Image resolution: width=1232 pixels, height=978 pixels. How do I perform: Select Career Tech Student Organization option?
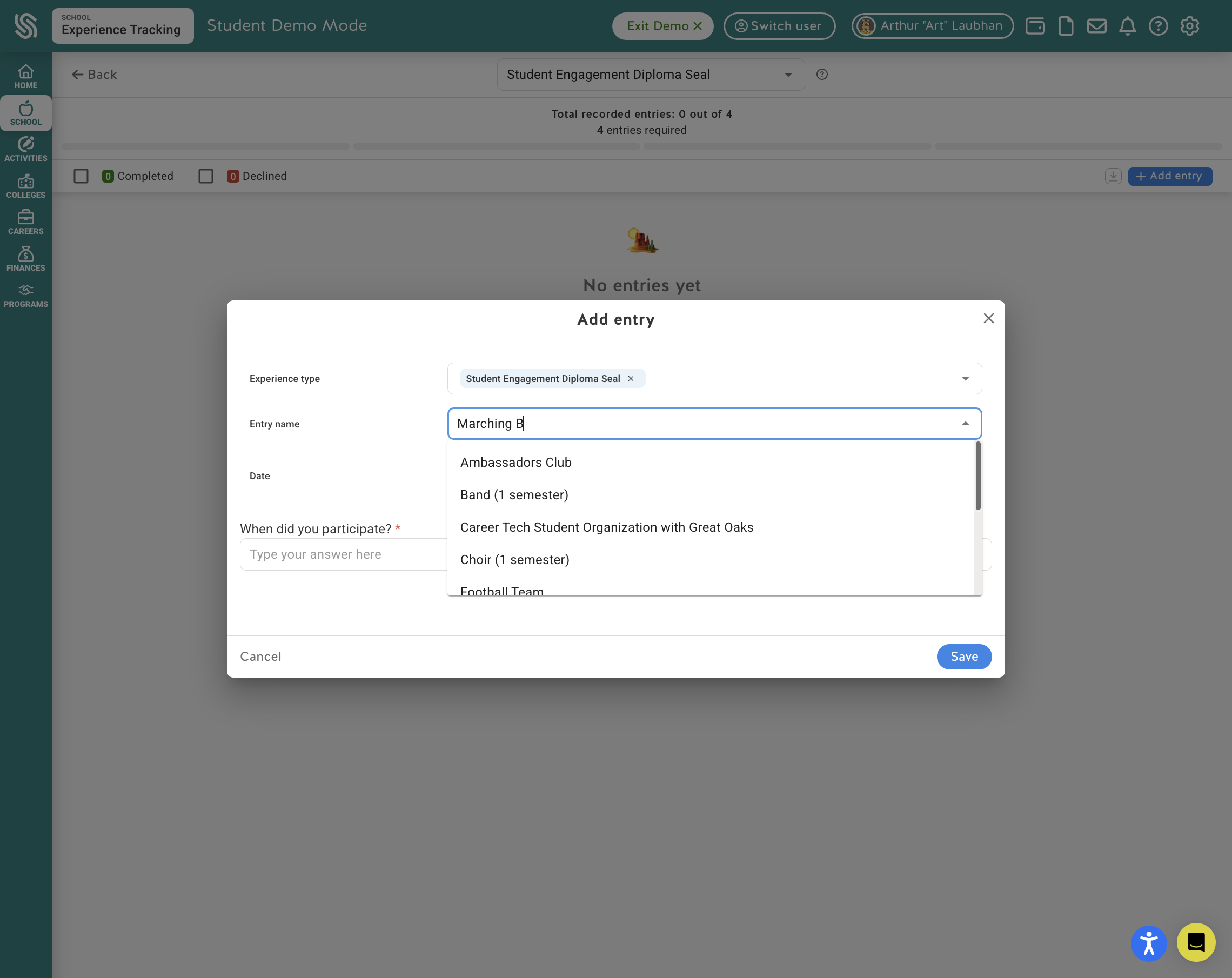[710, 527]
